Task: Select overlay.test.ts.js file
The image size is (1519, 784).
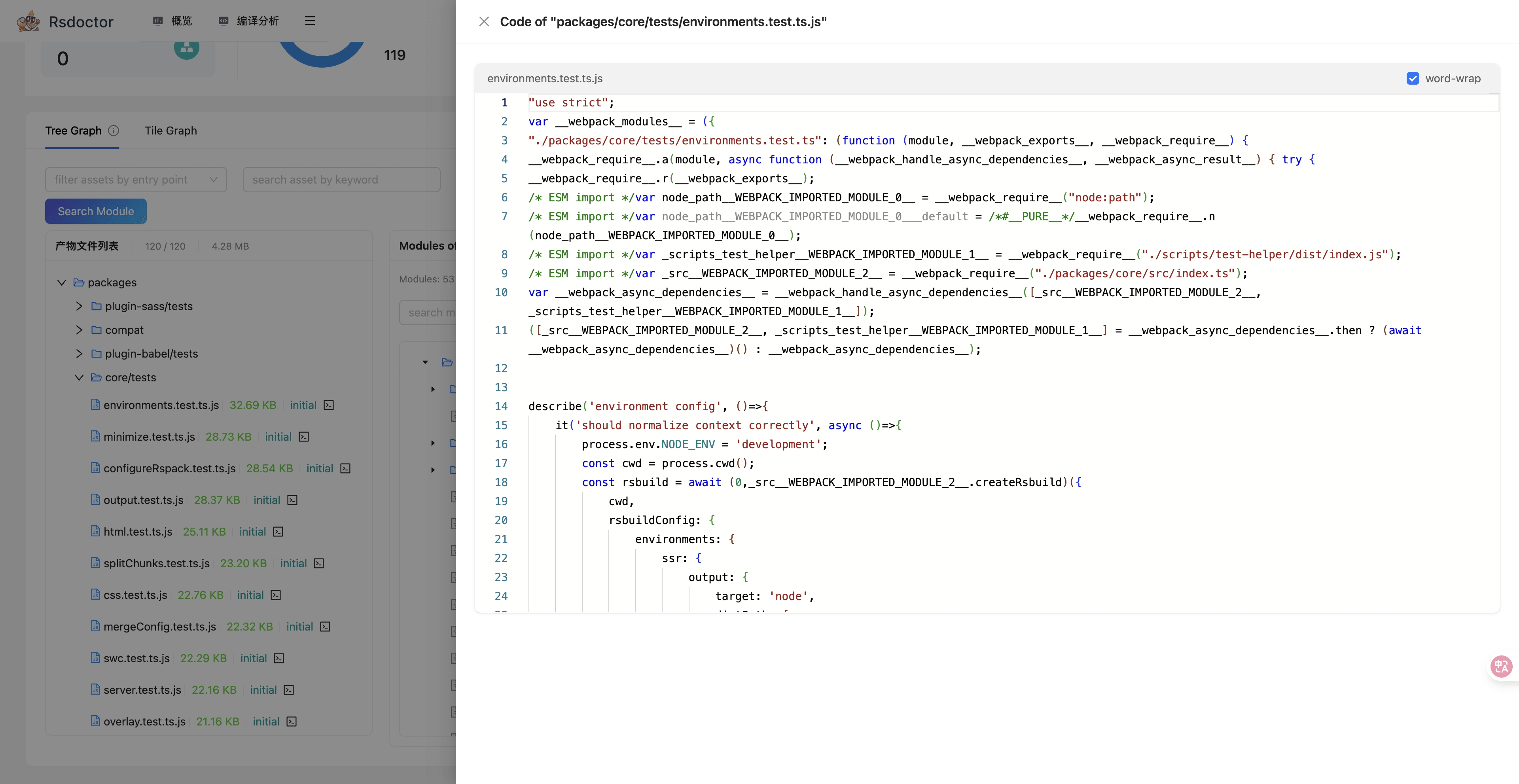Action: pos(144,722)
